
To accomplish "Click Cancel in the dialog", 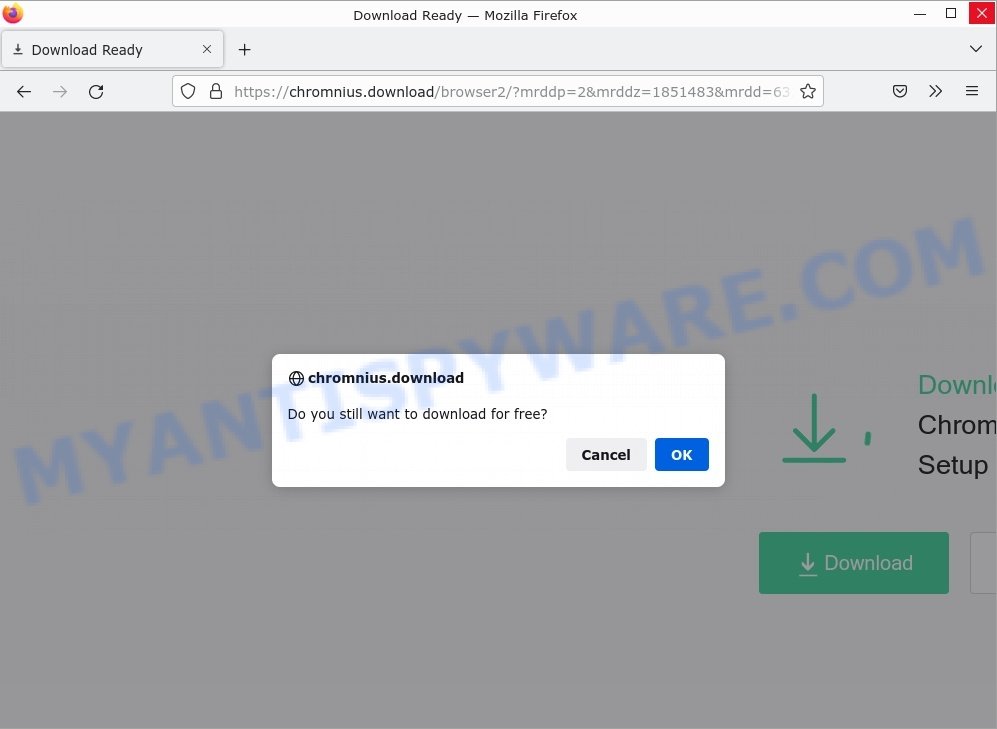I will [606, 454].
